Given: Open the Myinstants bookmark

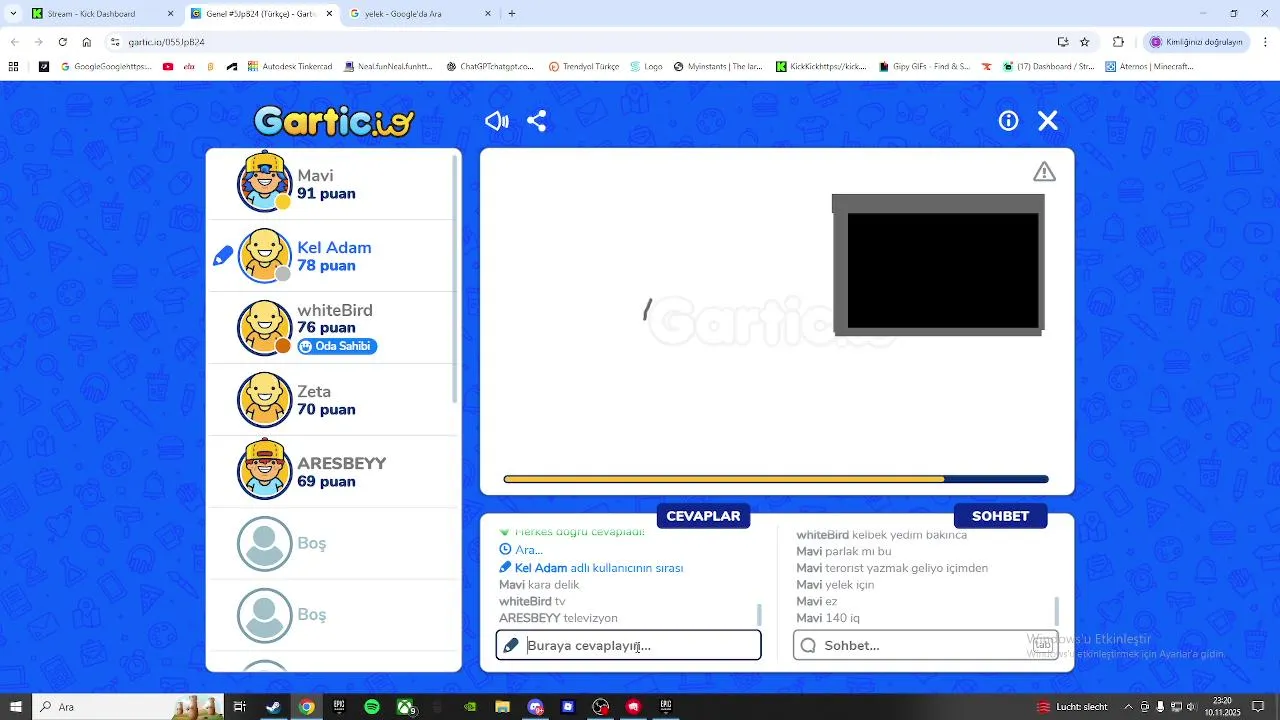Looking at the screenshot, I should [718, 67].
